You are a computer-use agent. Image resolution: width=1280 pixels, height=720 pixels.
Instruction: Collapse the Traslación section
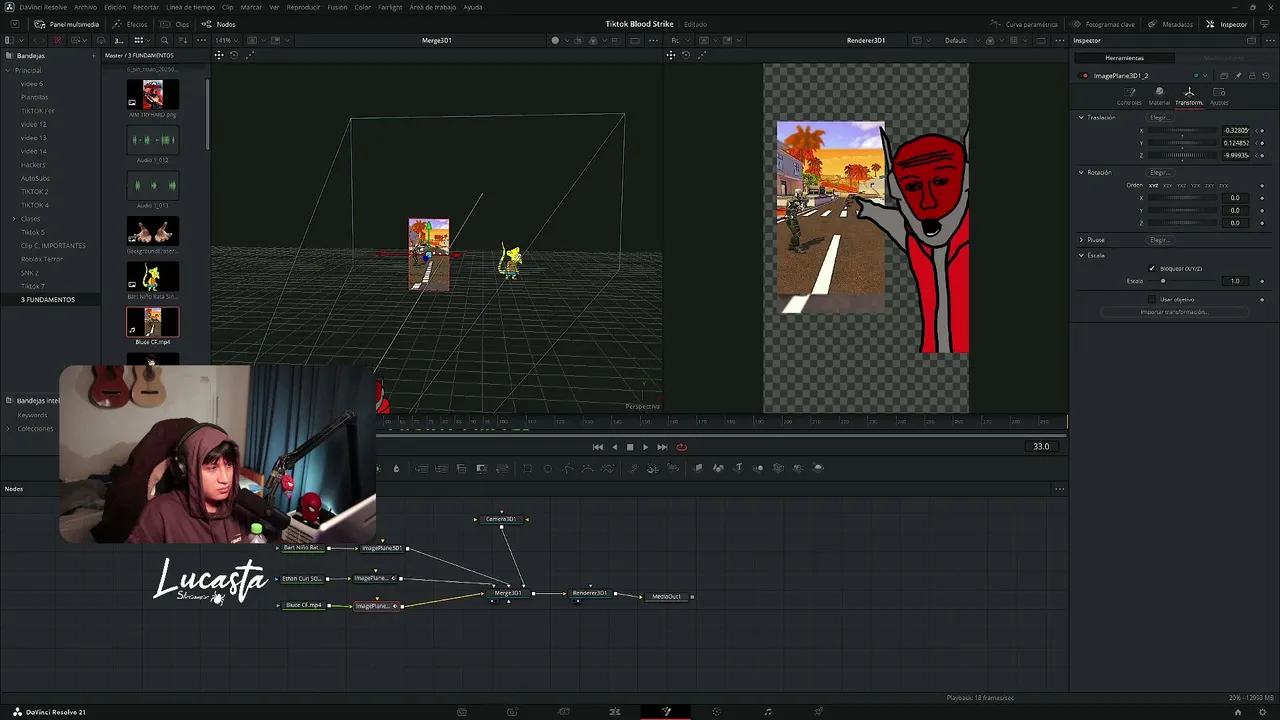1081,118
